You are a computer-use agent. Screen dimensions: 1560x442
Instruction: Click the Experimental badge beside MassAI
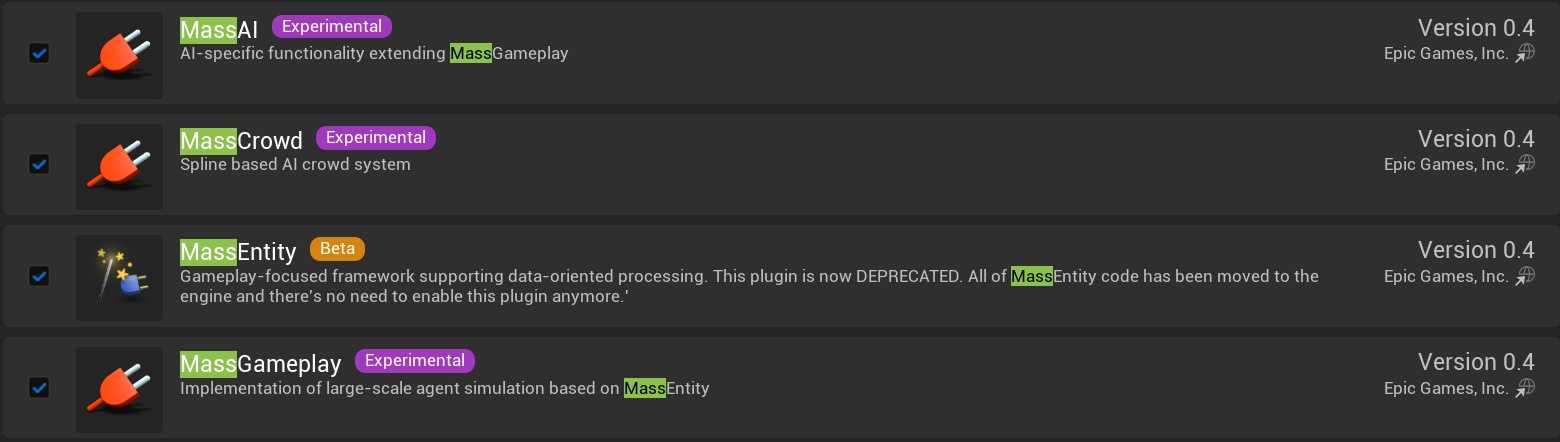pos(332,27)
